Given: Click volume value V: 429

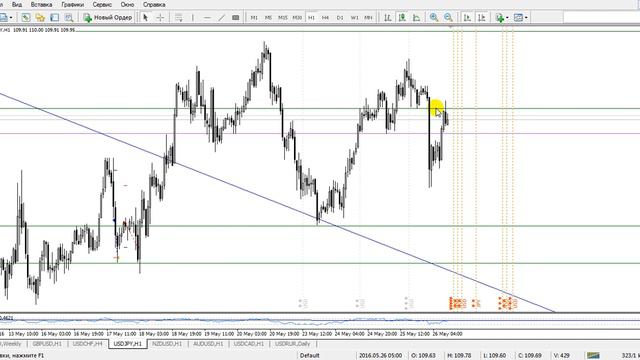Looking at the screenshot, I should [562, 356].
